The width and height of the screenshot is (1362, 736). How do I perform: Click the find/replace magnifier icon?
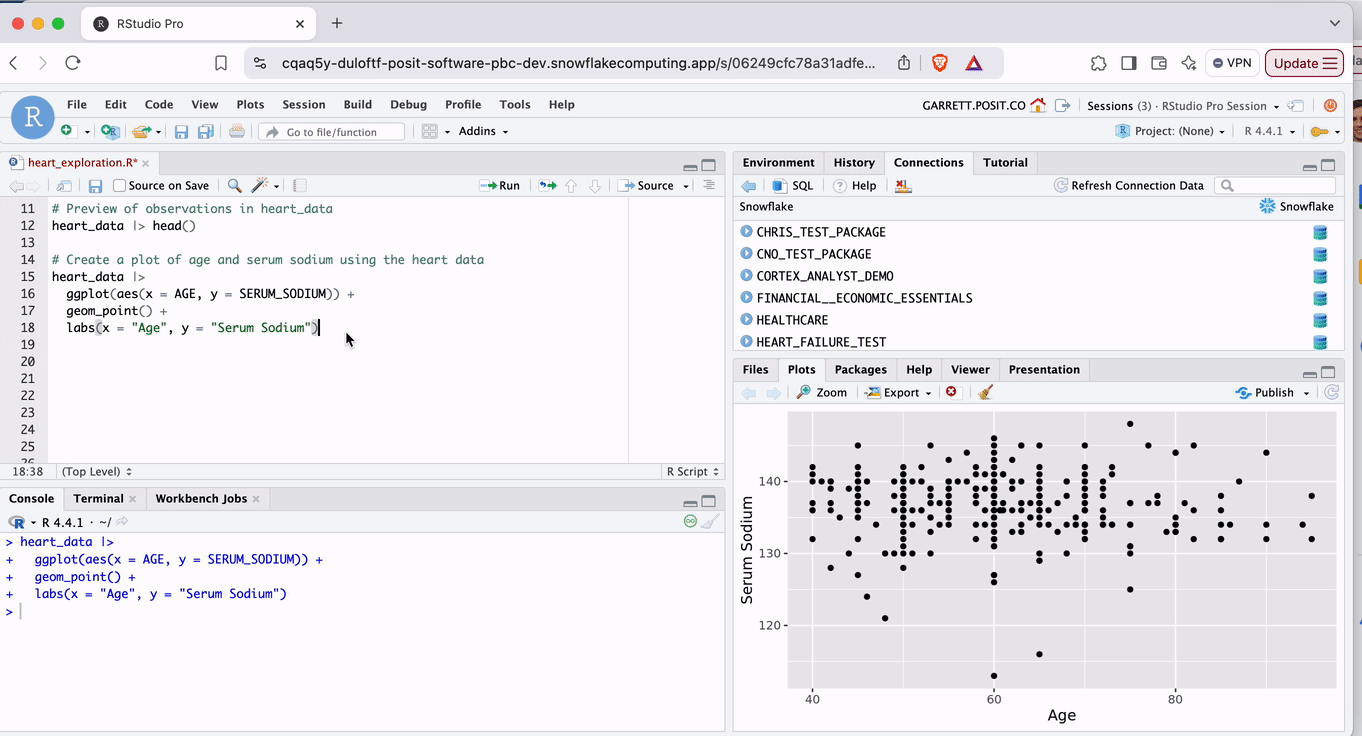point(234,186)
